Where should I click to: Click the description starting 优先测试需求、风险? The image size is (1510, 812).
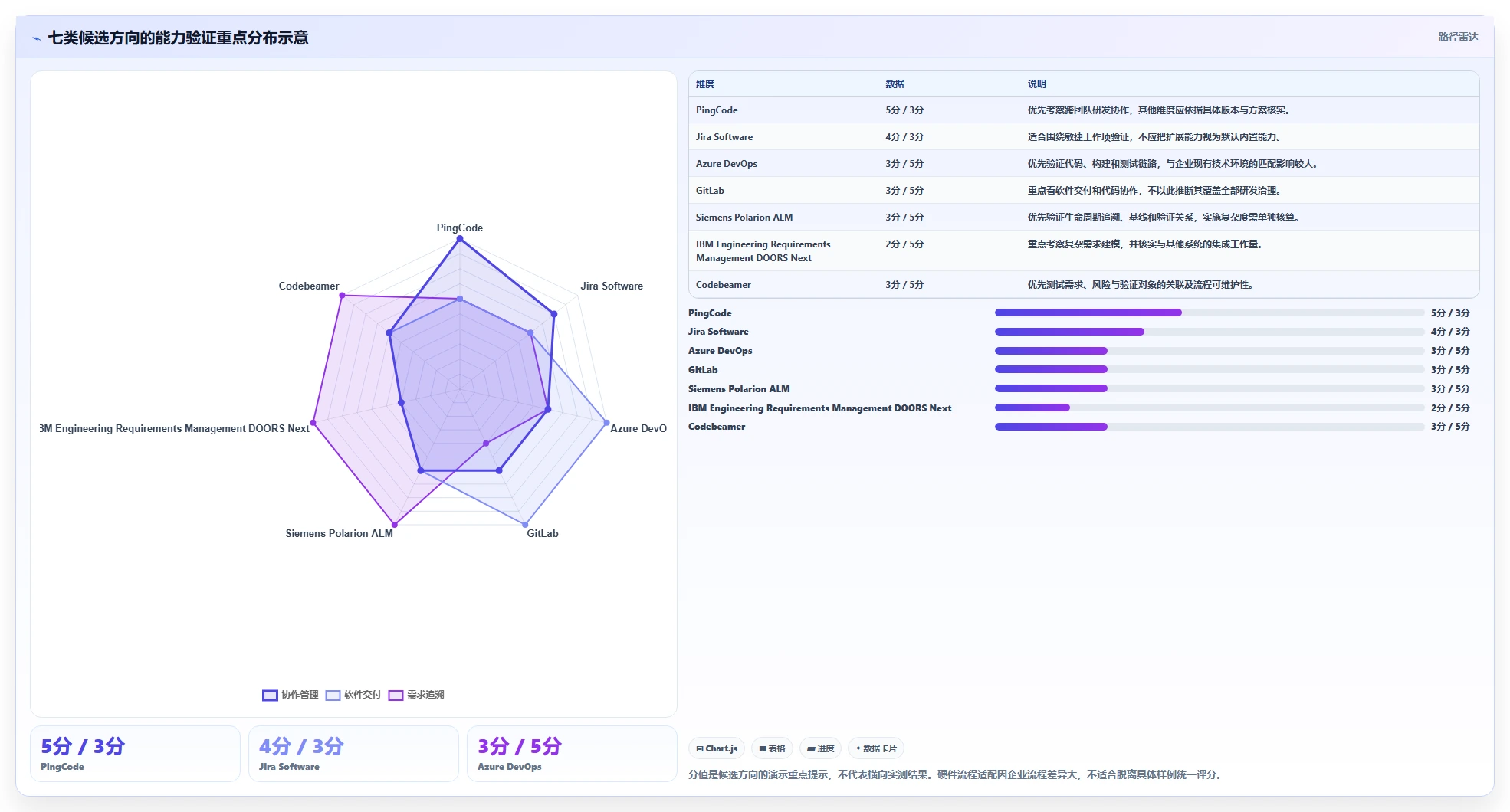1143,285
